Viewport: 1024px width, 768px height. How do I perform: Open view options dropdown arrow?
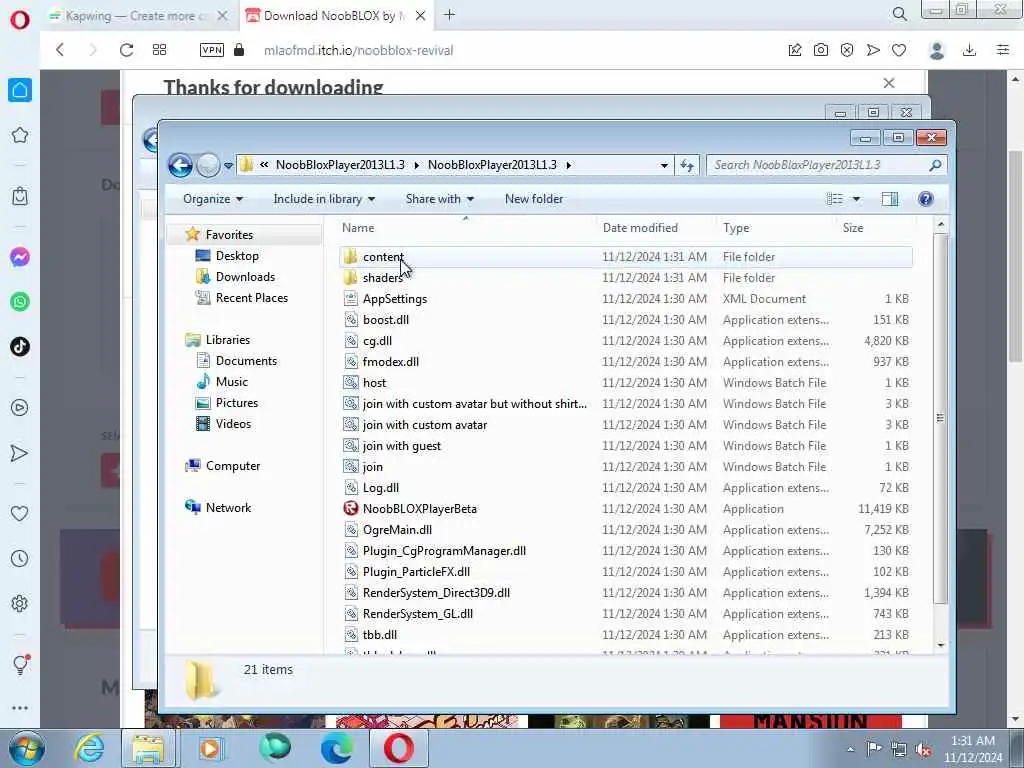click(x=856, y=199)
